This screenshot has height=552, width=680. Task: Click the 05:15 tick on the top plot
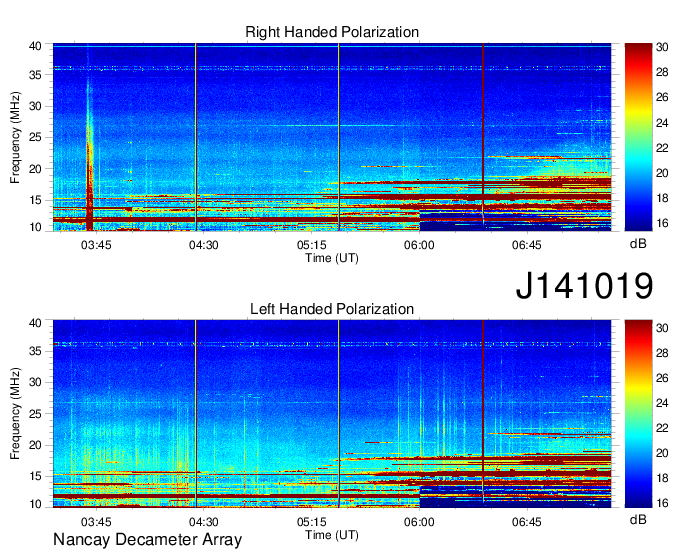coord(311,245)
